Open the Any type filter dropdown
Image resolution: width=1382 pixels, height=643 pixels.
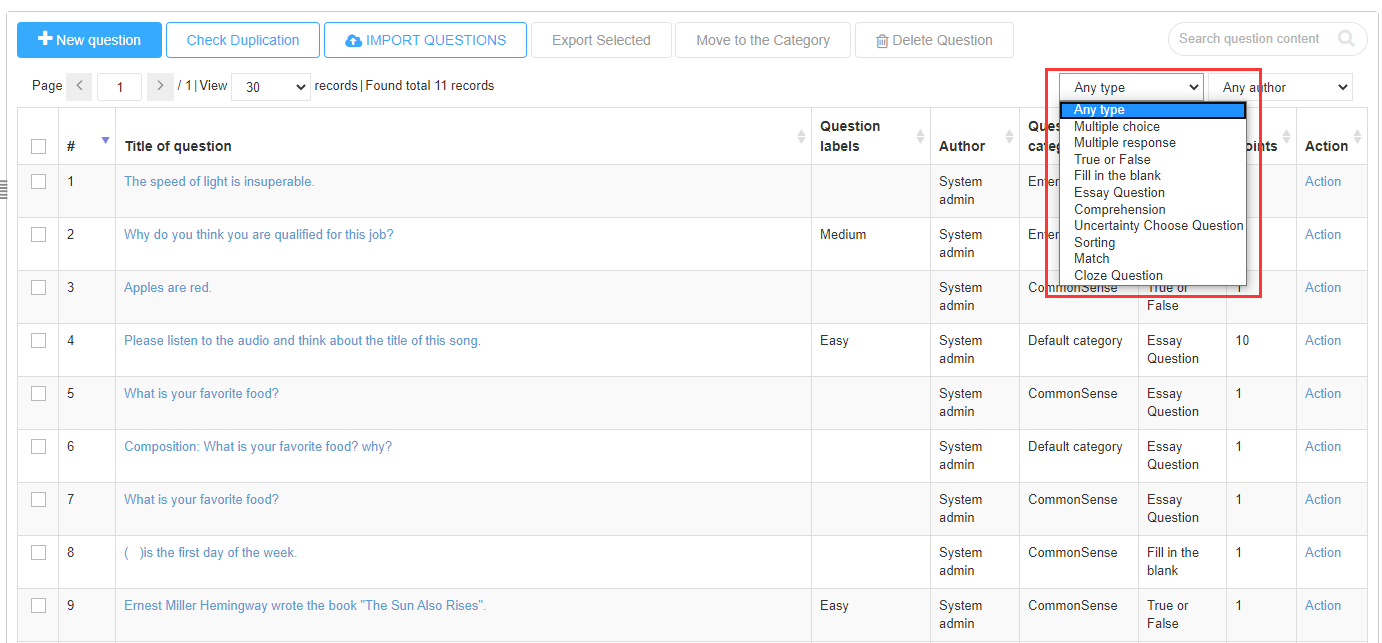point(1132,87)
